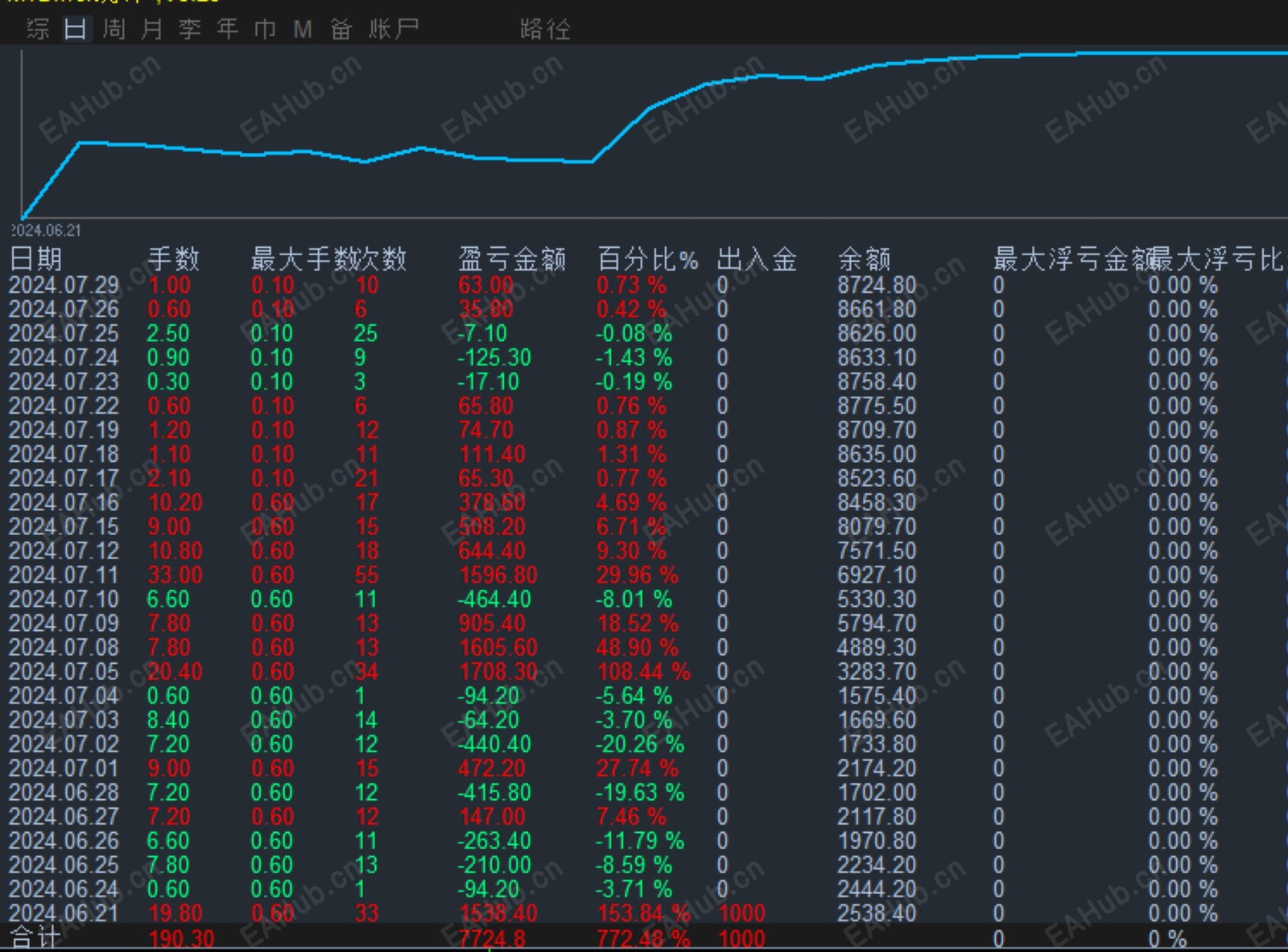The image size is (1288, 952).
Task: Click the 次数 column header
Action: [381, 259]
